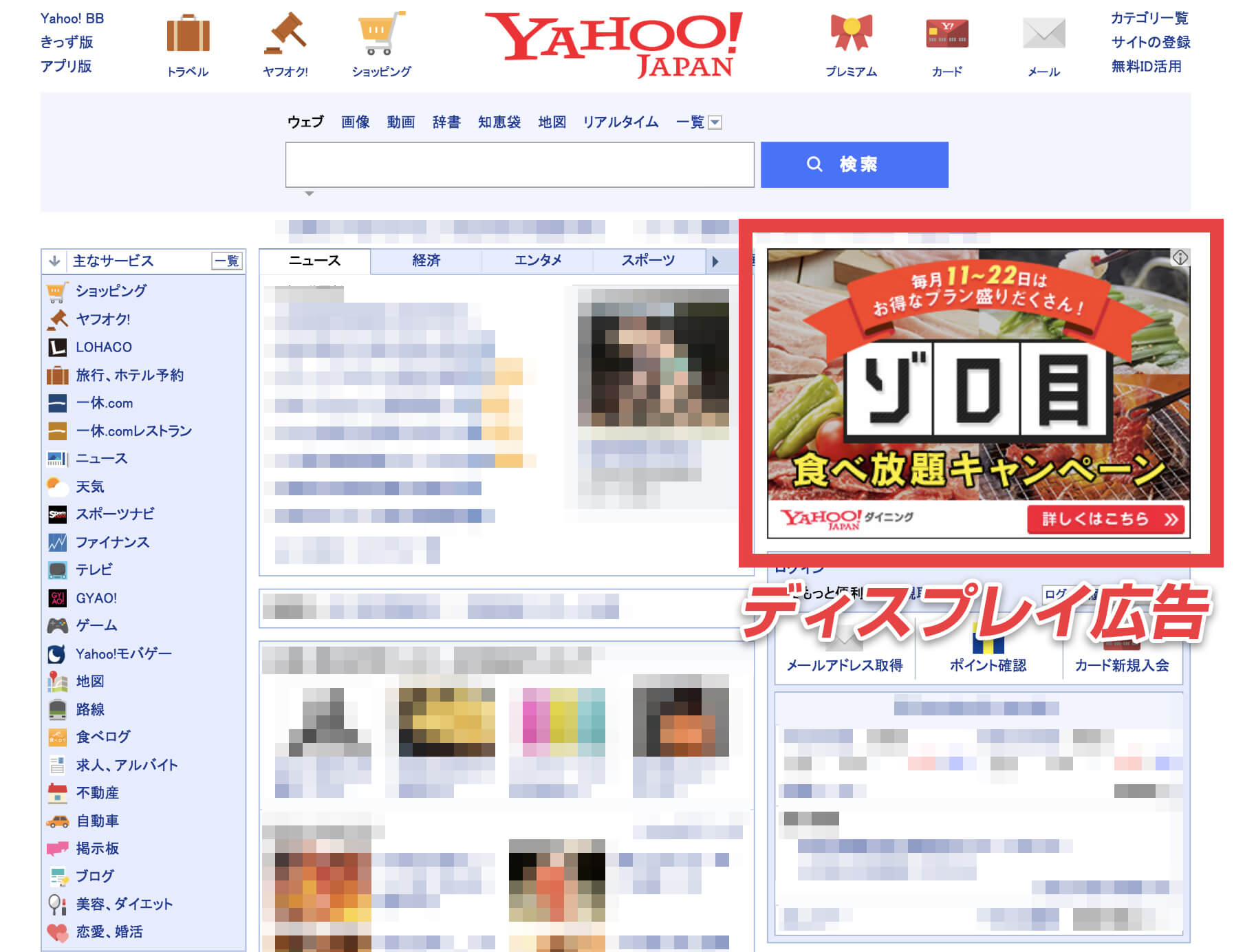Click the LOHACO icon in services list
Image resolution: width=1234 pixels, height=952 pixels.
pyautogui.click(x=57, y=347)
